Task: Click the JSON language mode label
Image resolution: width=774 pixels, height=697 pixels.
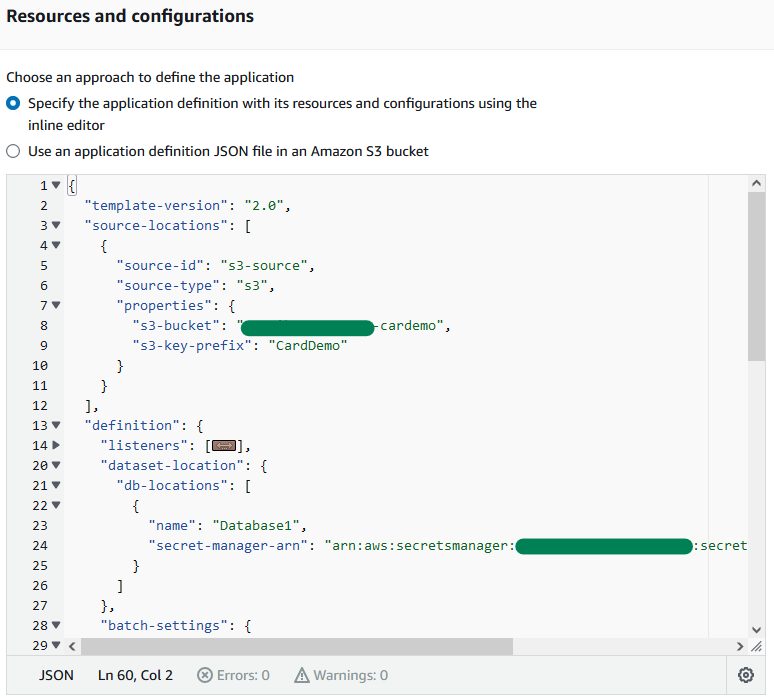Action: click(56, 675)
